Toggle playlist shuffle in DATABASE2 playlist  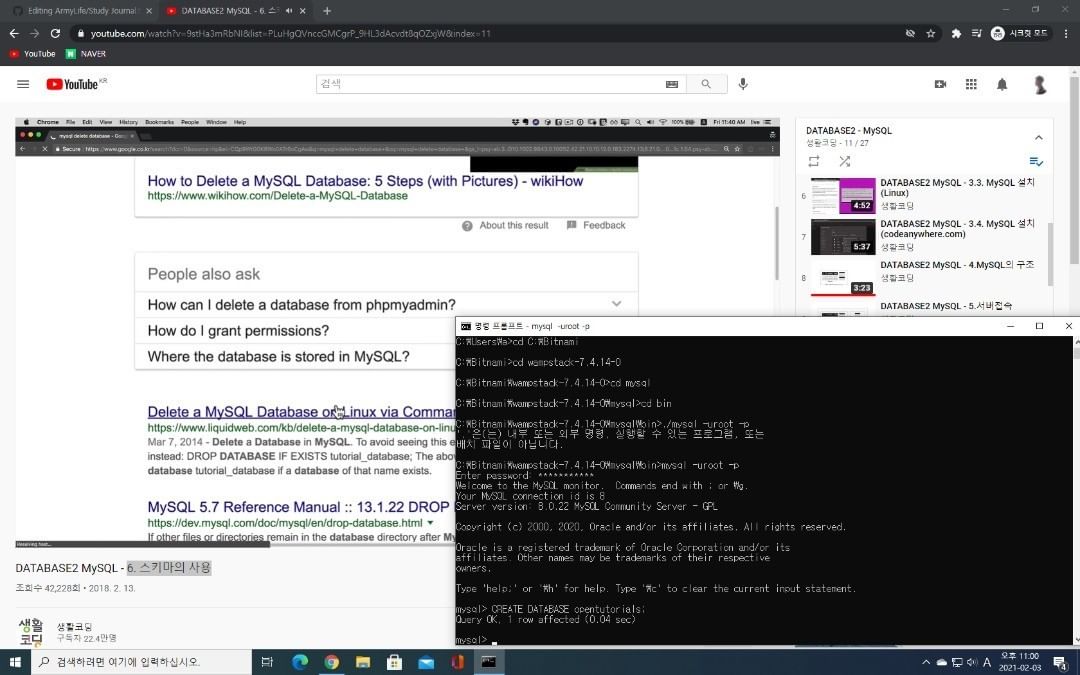[x=844, y=161]
